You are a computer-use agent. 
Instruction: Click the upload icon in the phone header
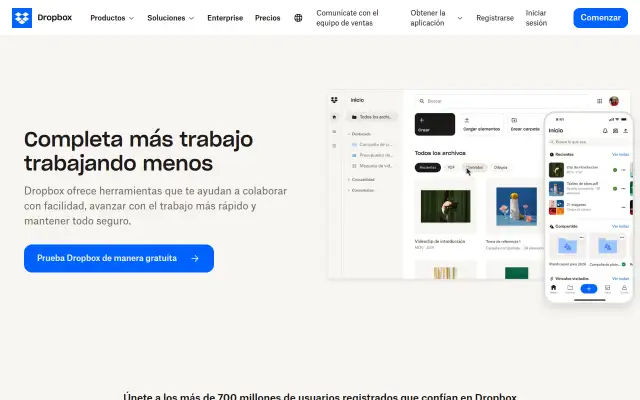pos(625,131)
